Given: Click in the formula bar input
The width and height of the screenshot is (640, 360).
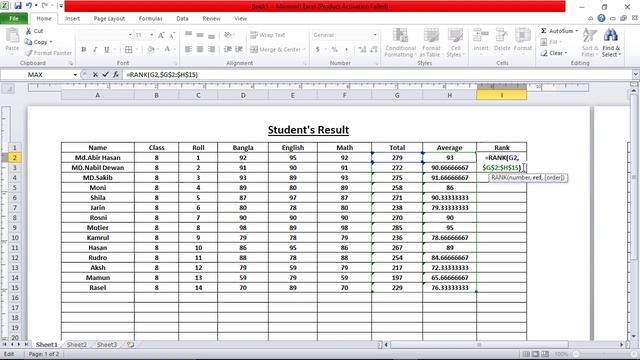Looking at the screenshot, I should [x=378, y=75].
